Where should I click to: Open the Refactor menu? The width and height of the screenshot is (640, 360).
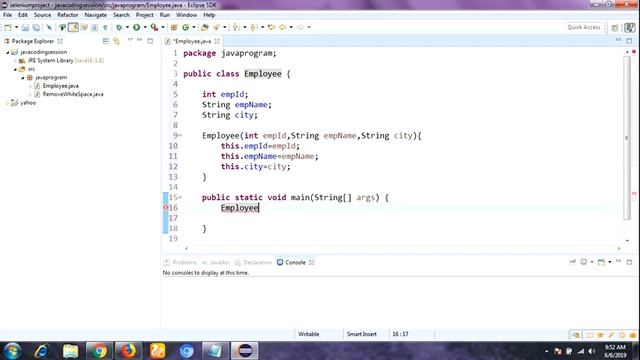click(68, 15)
